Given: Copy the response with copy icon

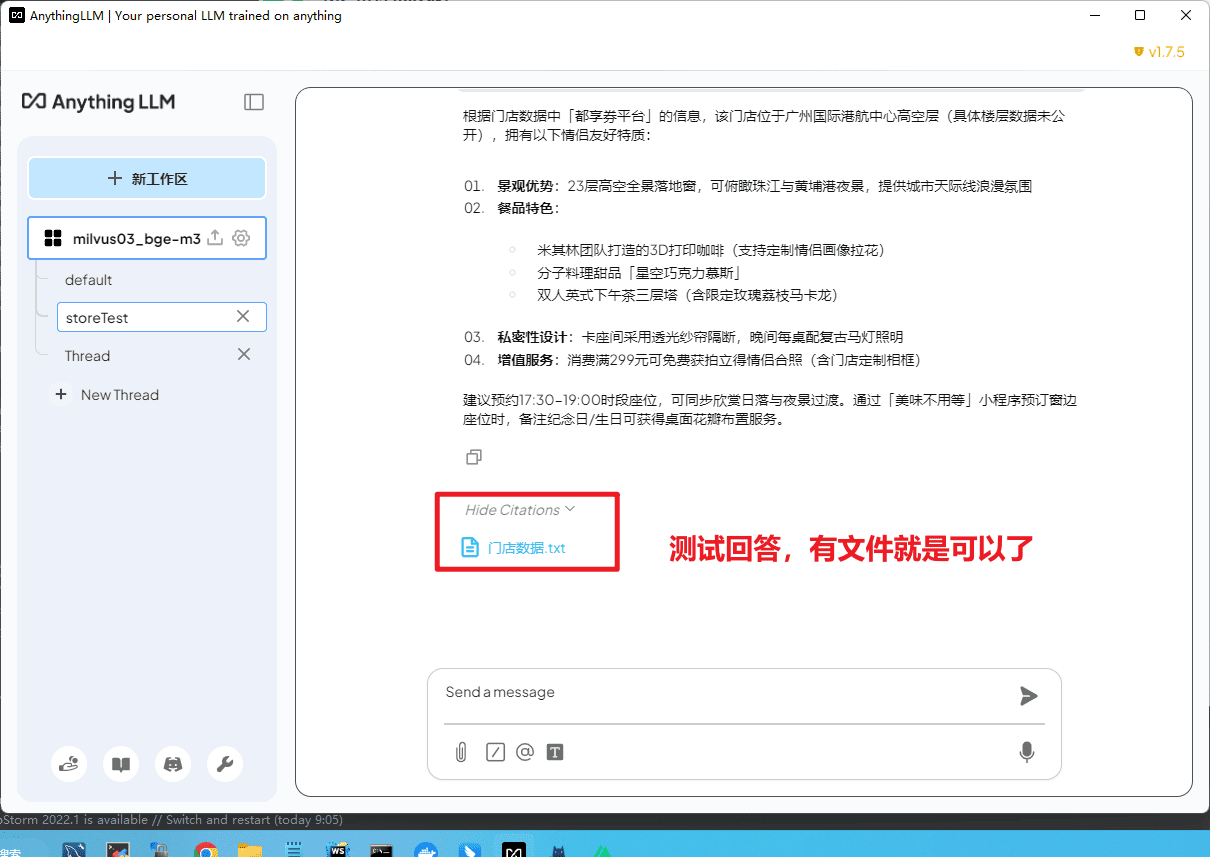Looking at the screenshot, I should pyautogui.click(x=474, y=457).
